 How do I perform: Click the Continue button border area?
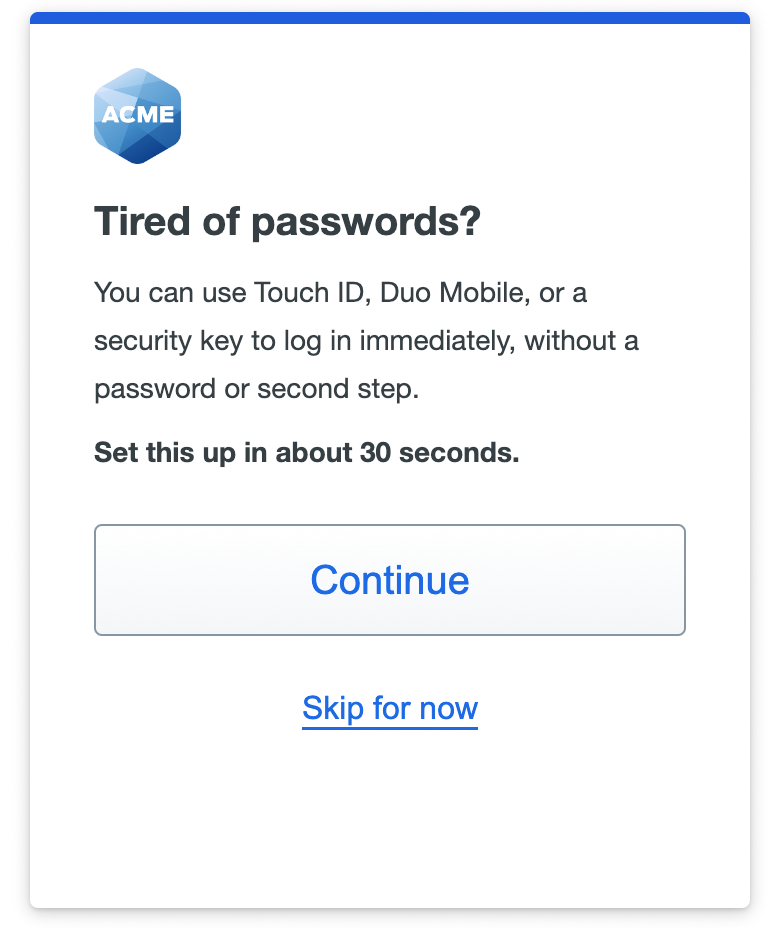(x=390, y=526)
